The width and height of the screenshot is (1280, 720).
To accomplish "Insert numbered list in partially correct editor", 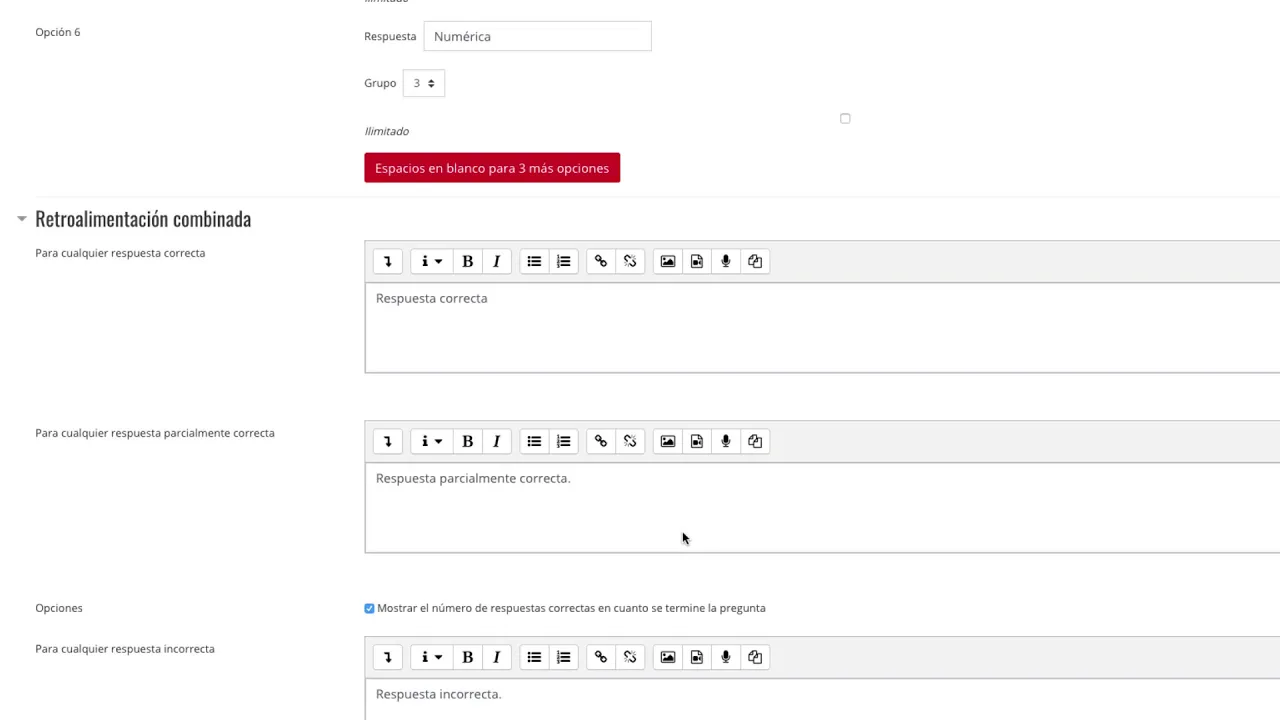I will 564,441.
